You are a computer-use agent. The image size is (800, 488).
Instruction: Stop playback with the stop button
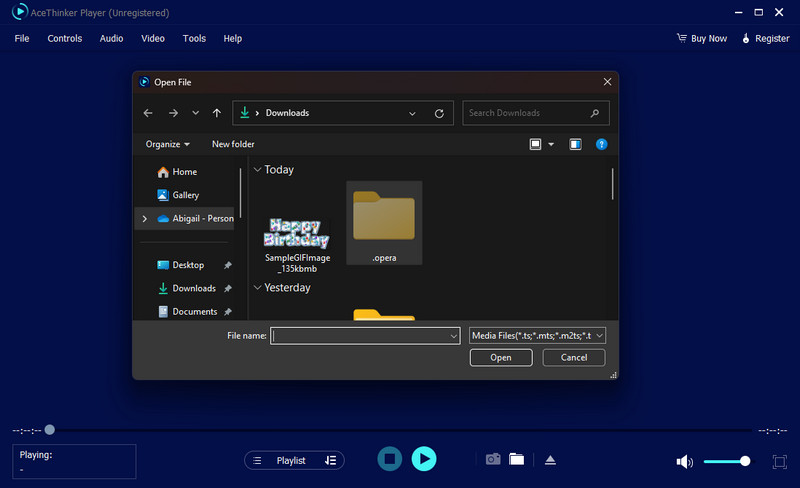[390, 458]
